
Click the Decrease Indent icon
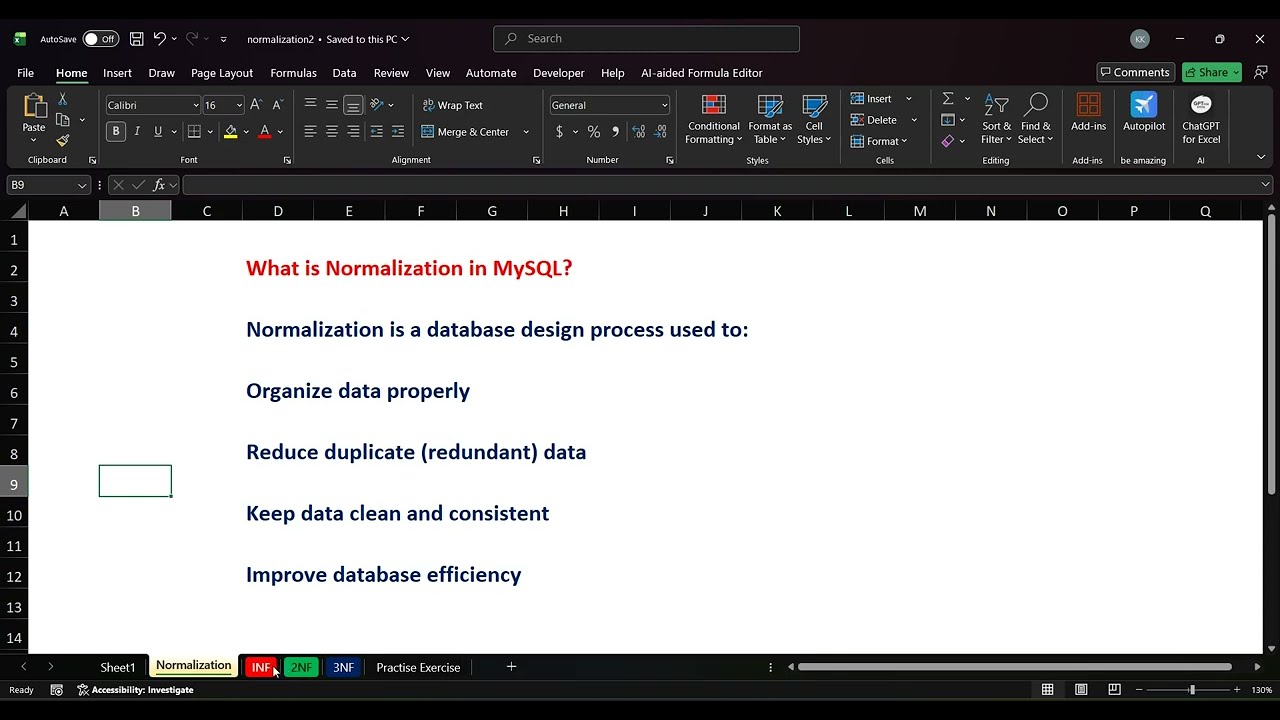point(376,132)
